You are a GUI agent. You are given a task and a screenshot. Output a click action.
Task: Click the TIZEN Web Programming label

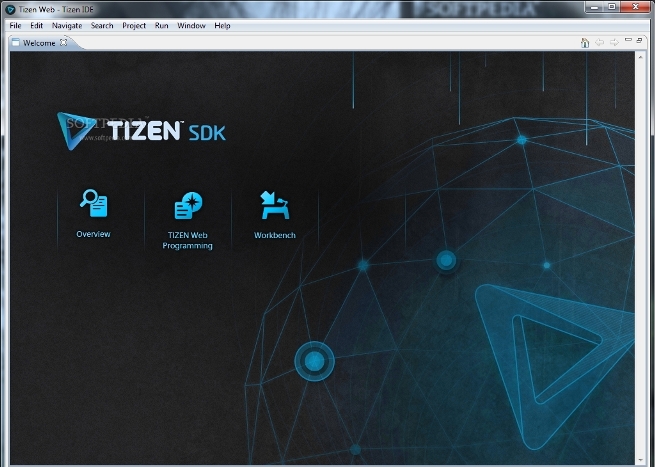[x=188, y=240]
